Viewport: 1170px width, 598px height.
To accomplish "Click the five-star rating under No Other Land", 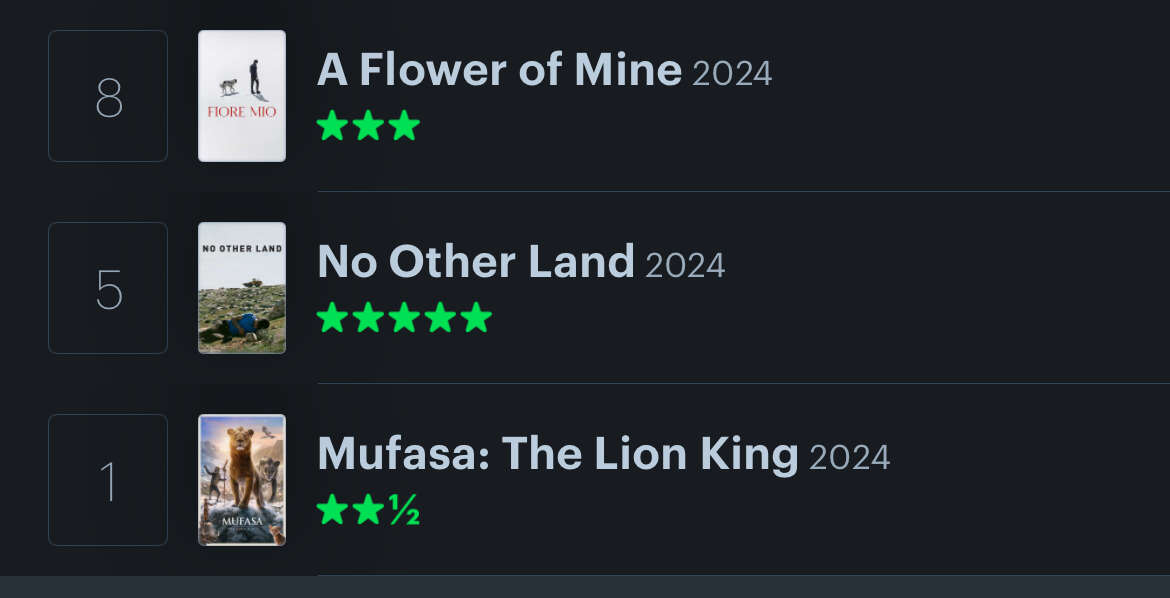I will click(x=404, y=317).
